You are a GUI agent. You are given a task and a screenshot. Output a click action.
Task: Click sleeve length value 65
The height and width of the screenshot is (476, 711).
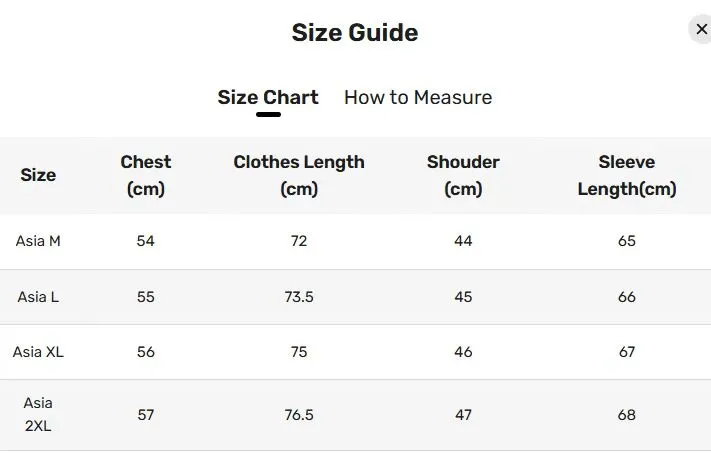(x=627, y=241)
